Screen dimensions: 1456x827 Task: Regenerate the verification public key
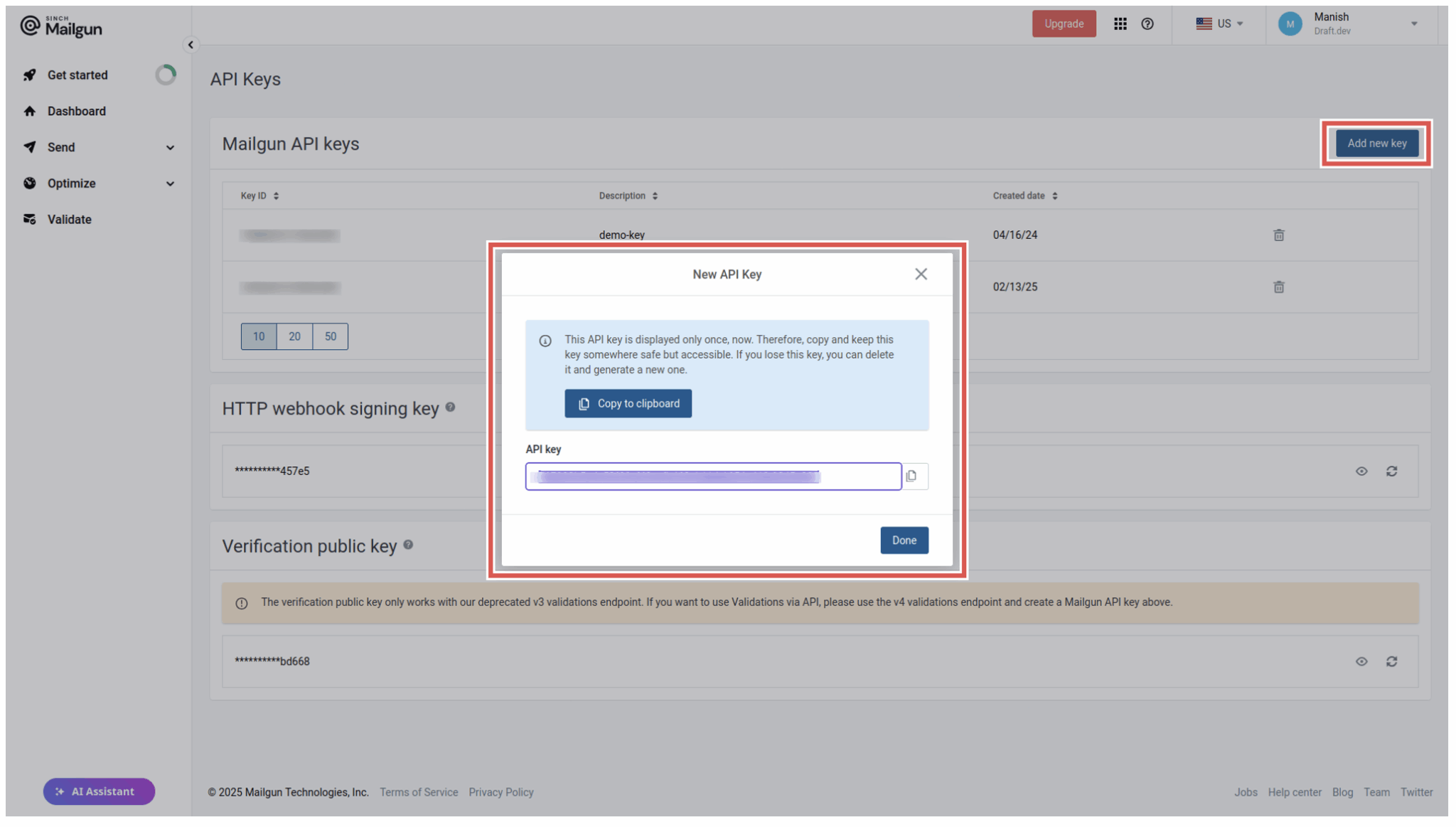tap(1392, 661)
